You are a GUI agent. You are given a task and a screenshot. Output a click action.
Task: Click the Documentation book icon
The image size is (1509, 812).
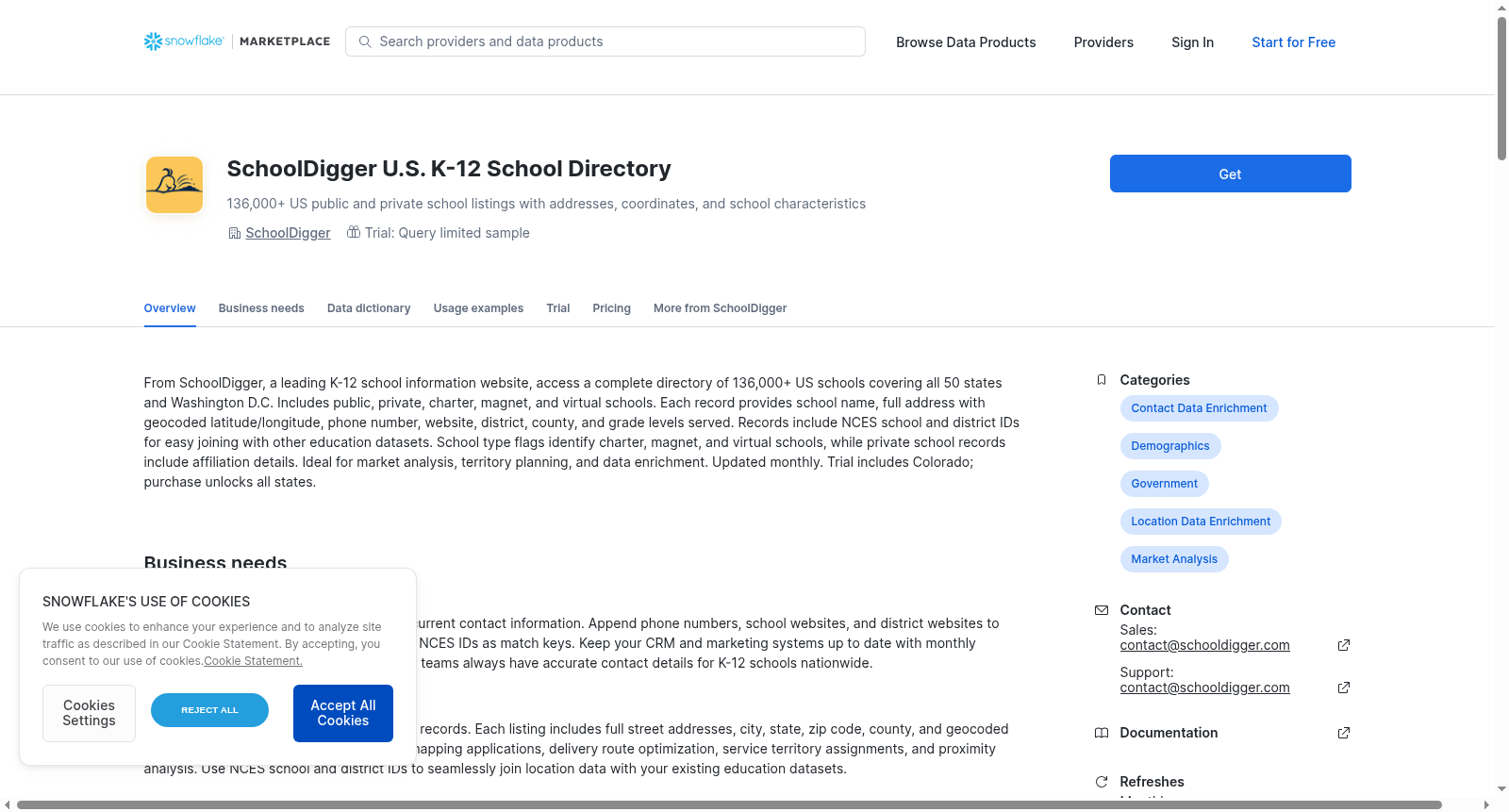[x=1101, y=733]
